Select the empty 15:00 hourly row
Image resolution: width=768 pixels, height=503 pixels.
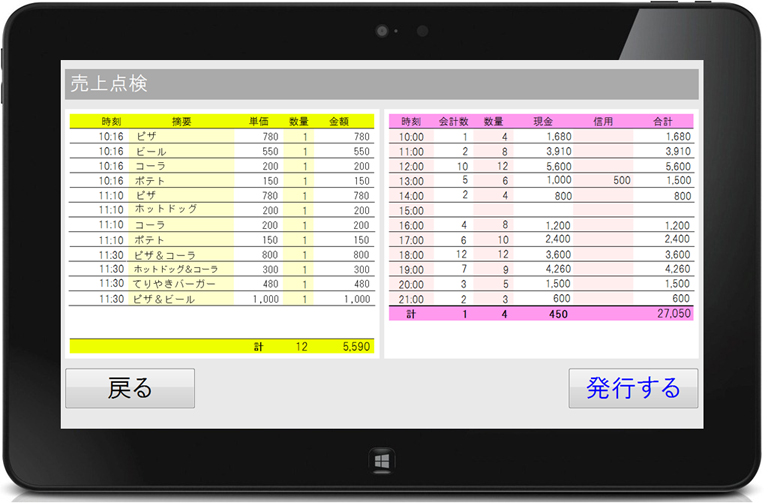pyautogui.click(x=541, y=210)
